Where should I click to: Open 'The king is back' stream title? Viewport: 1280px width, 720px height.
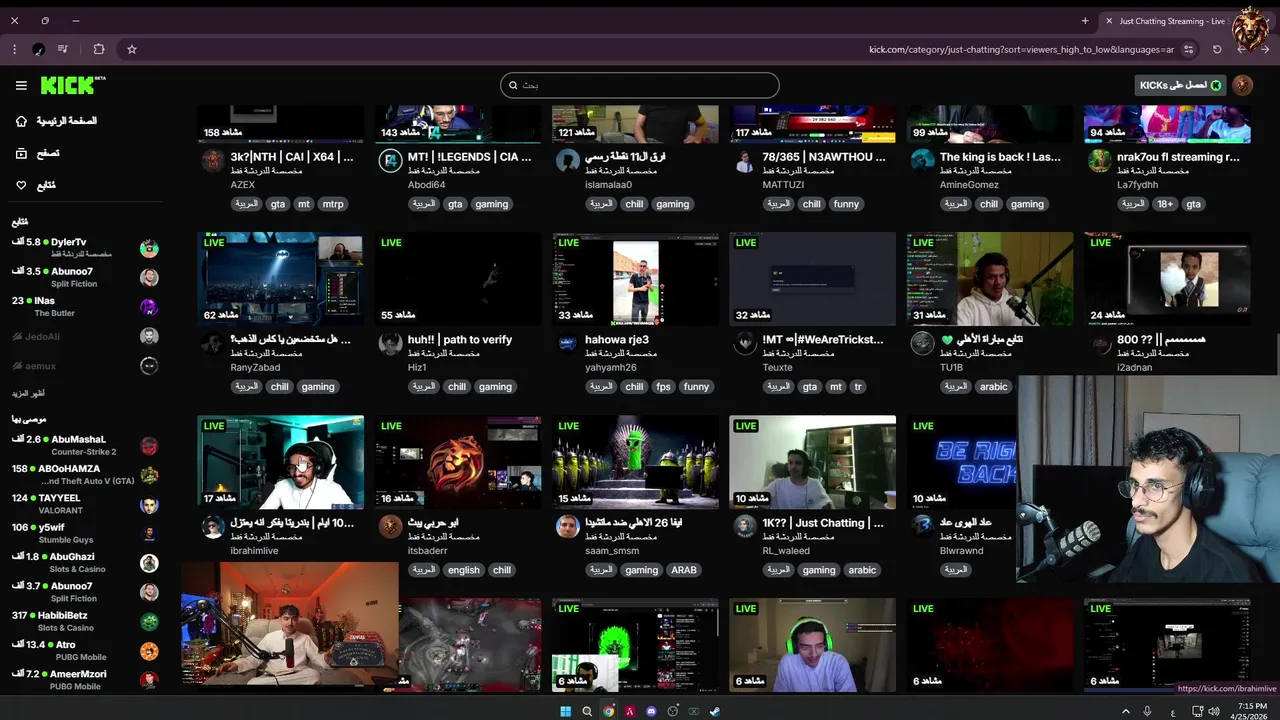1000,157
